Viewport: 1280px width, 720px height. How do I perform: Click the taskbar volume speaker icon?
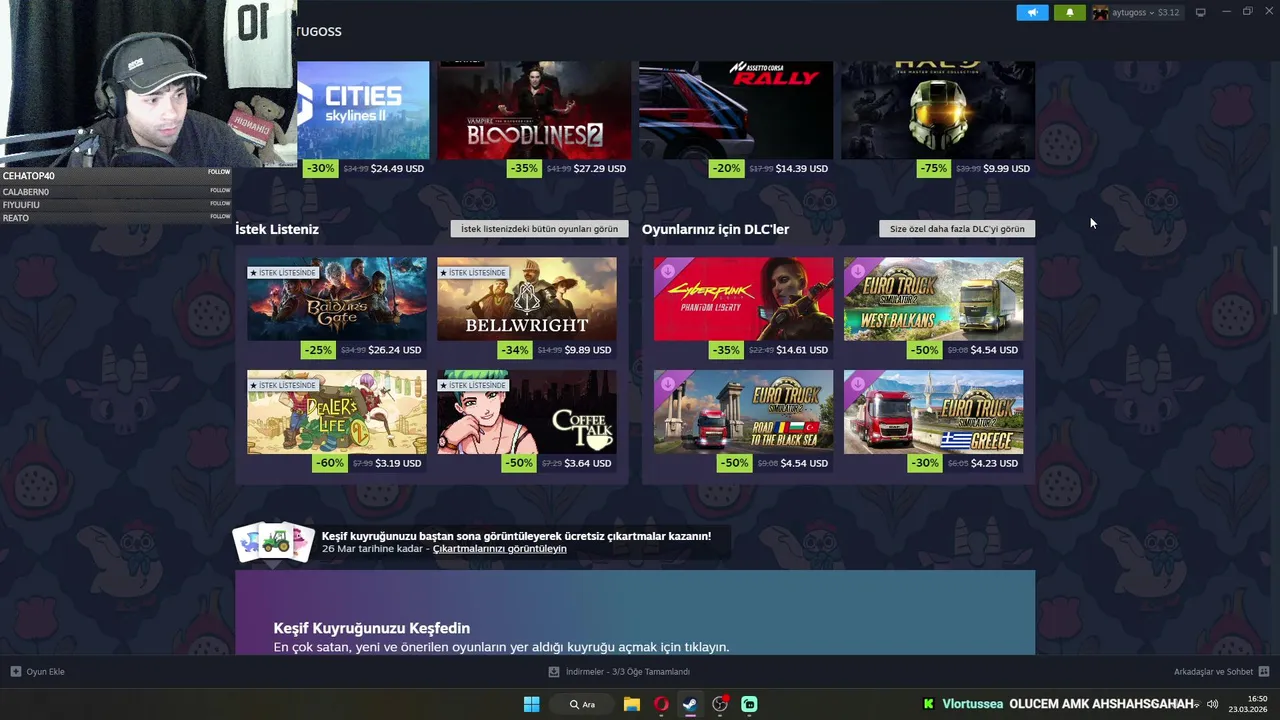1212,704
